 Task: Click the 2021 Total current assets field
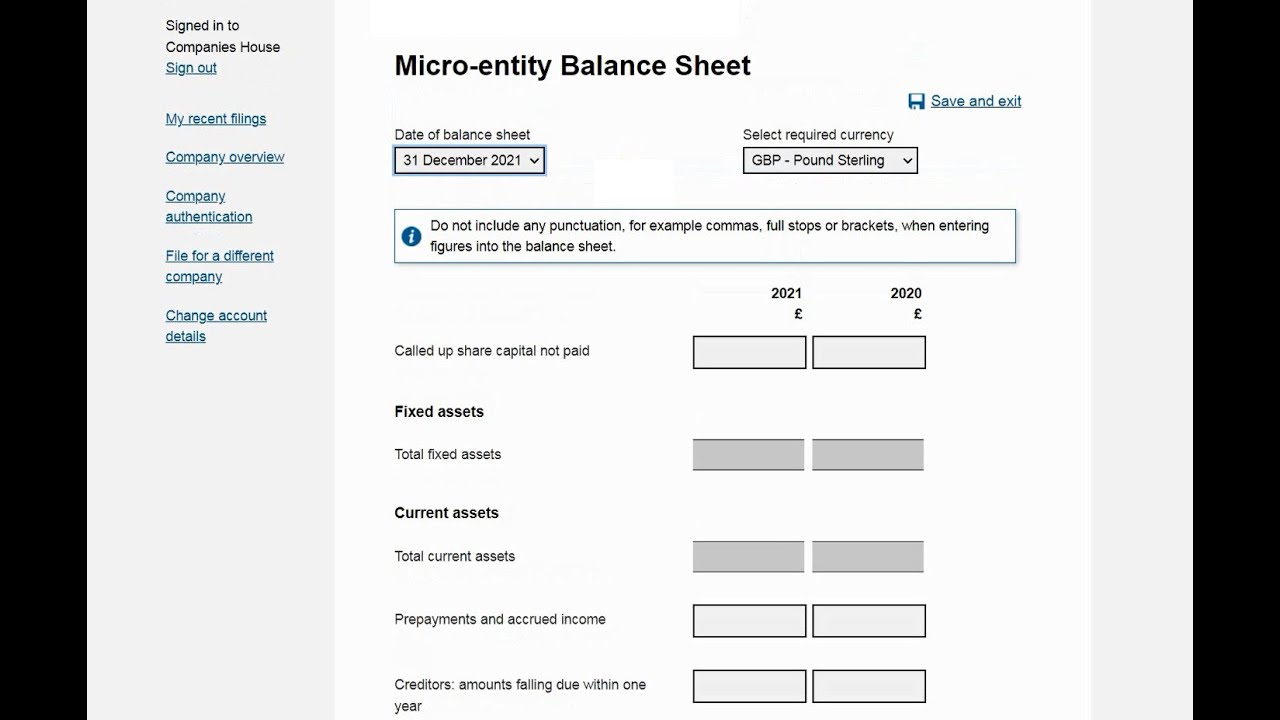(749, 556)
